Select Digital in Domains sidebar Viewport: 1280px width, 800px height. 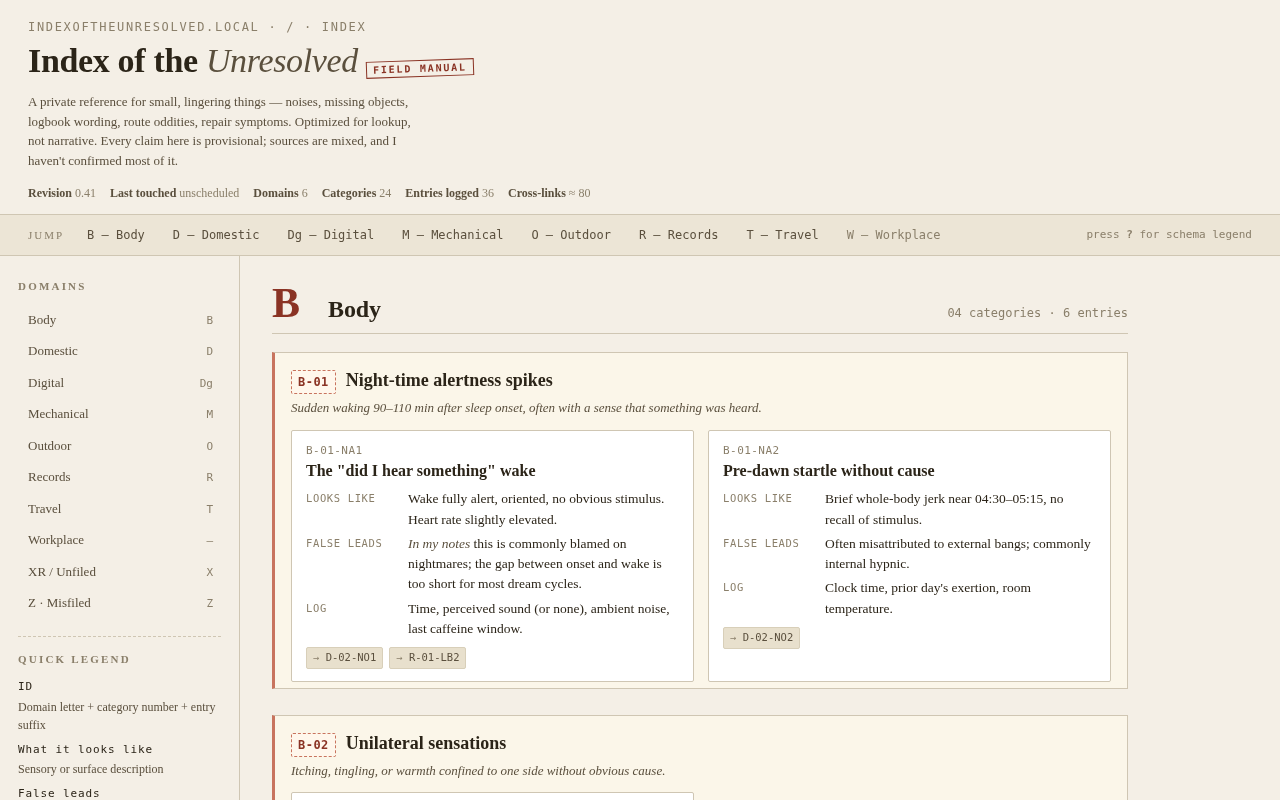120,383
